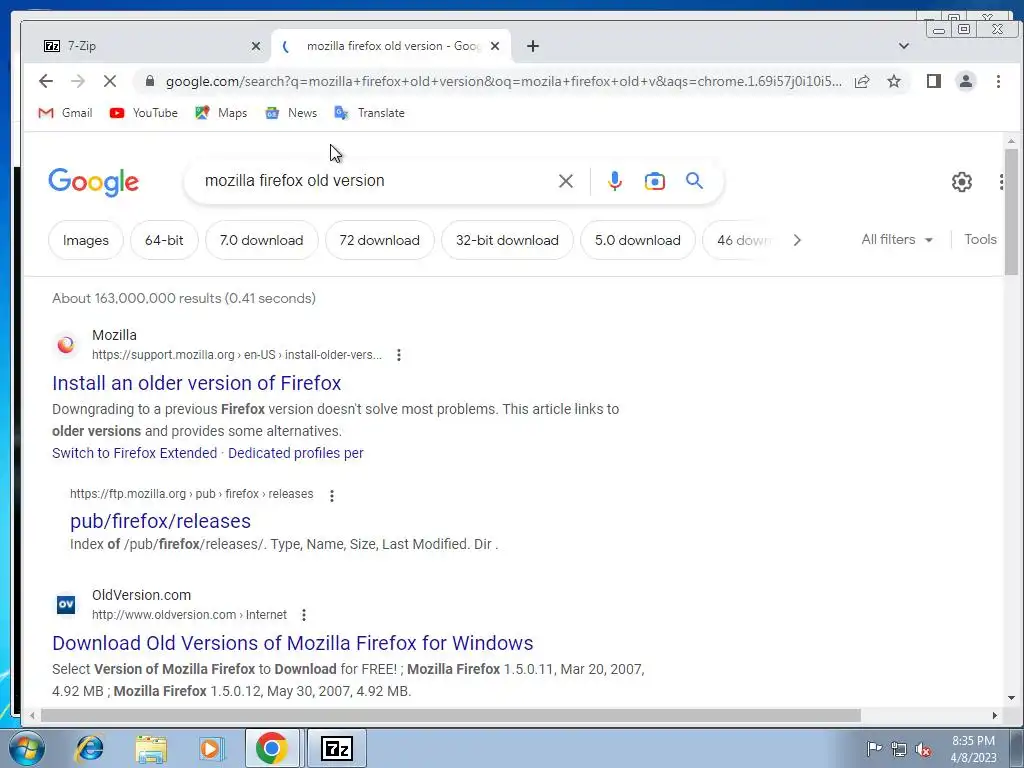Open pub/firefox/releases result

pos(160,521)
